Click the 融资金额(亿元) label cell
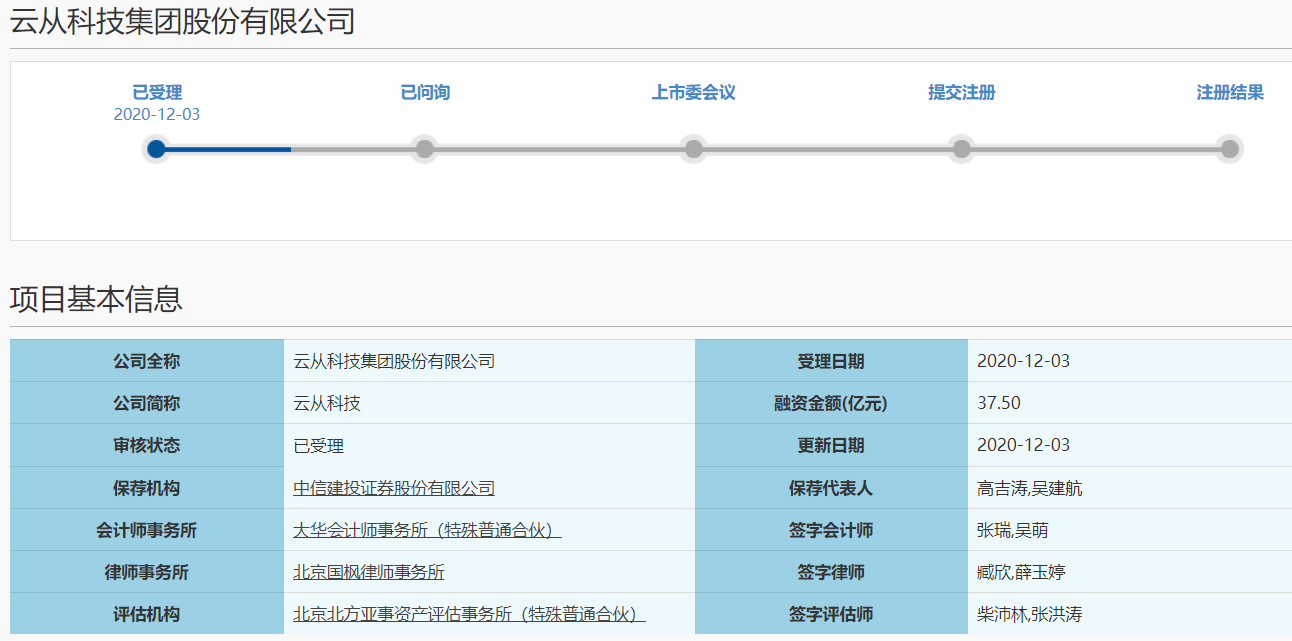This screenshot has width=1292, height=641. pyautogui.click(x=831, y=403)
